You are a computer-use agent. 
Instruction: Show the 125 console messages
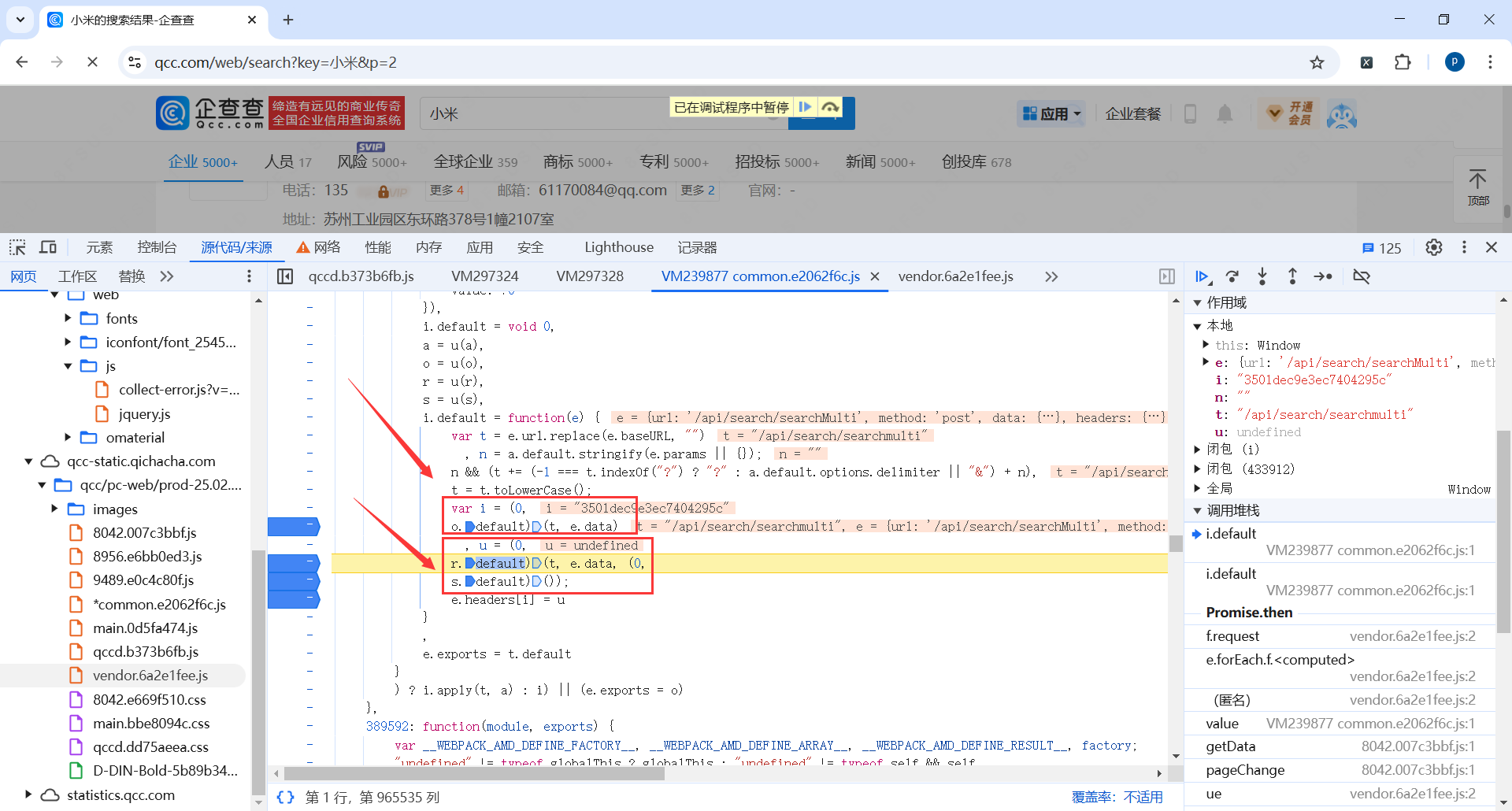point(1381,248)
